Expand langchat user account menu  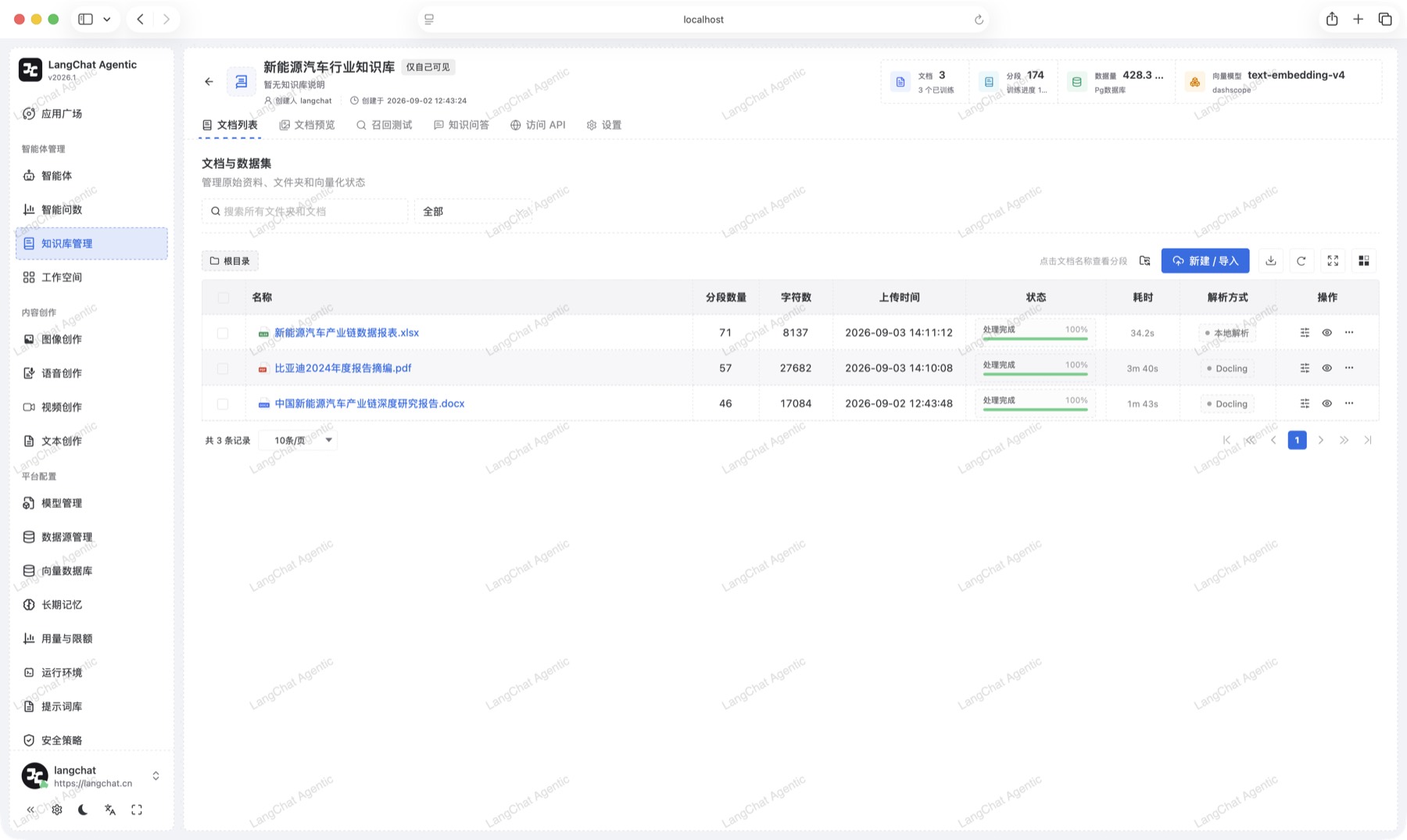(91, 776)
